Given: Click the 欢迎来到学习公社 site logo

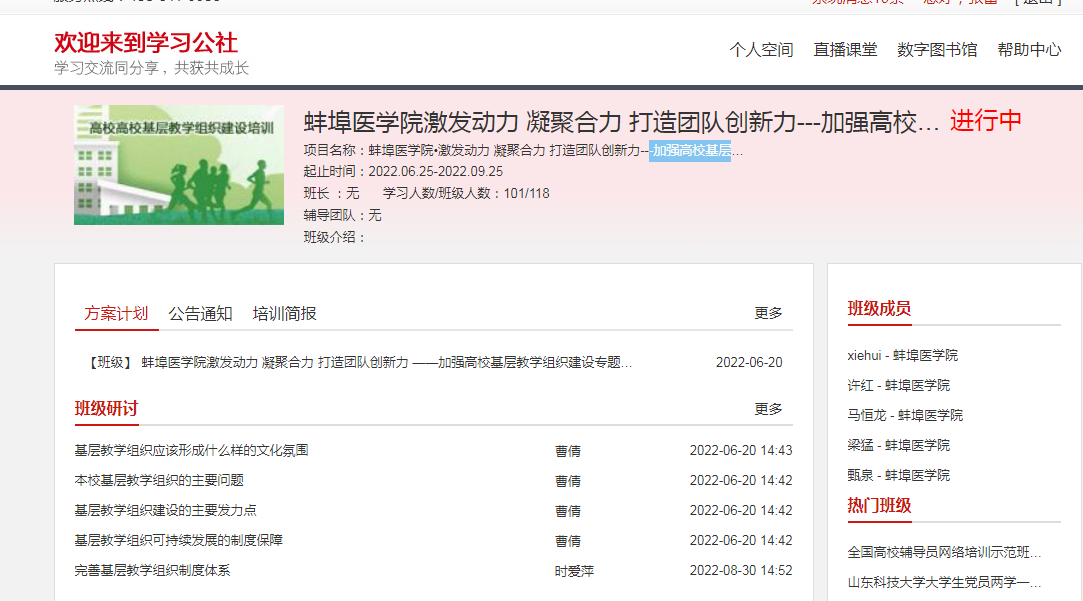Looking at the screenshot, I should click(x=146, y=43).
